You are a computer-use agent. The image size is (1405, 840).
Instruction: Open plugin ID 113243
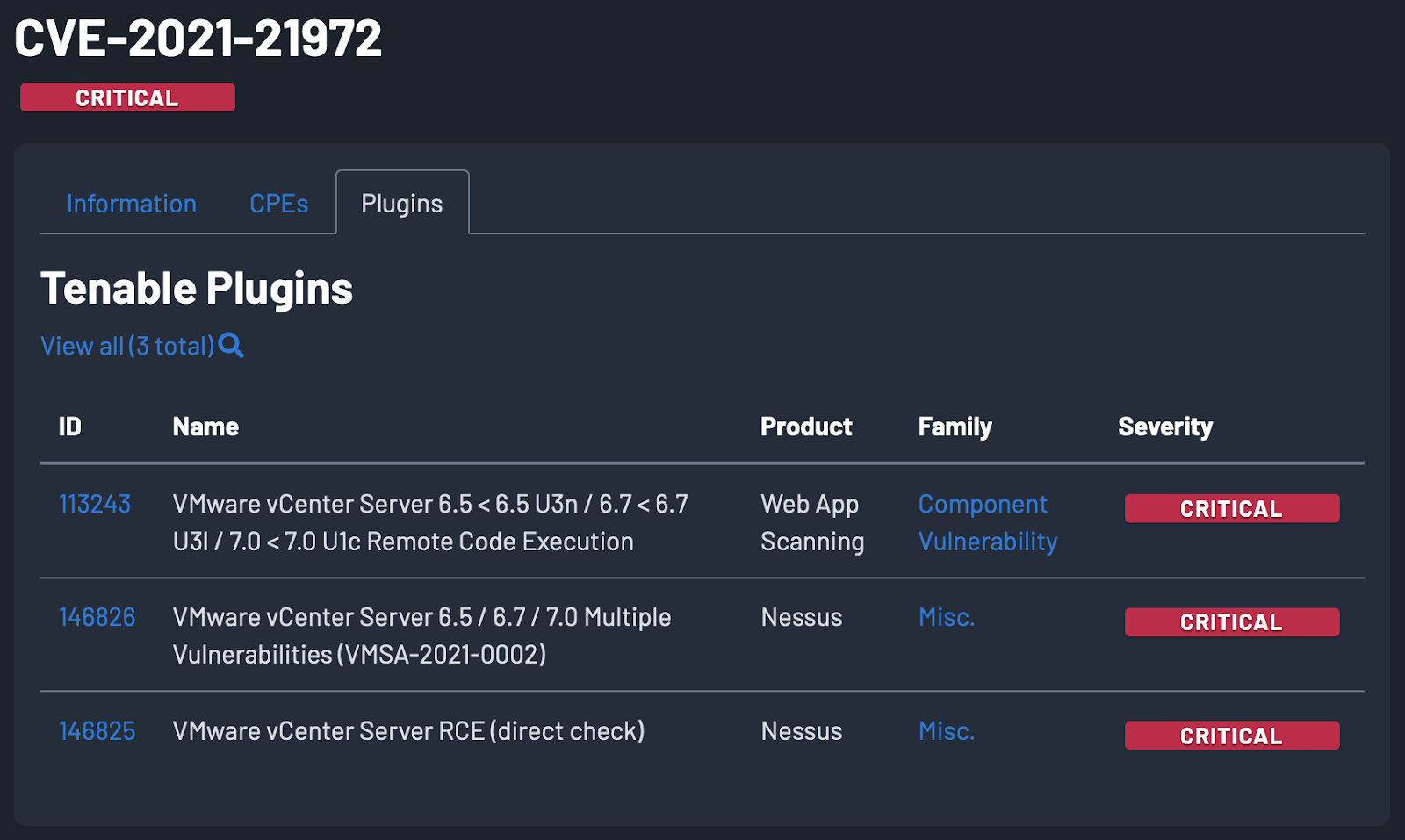[x=95, y=504]
